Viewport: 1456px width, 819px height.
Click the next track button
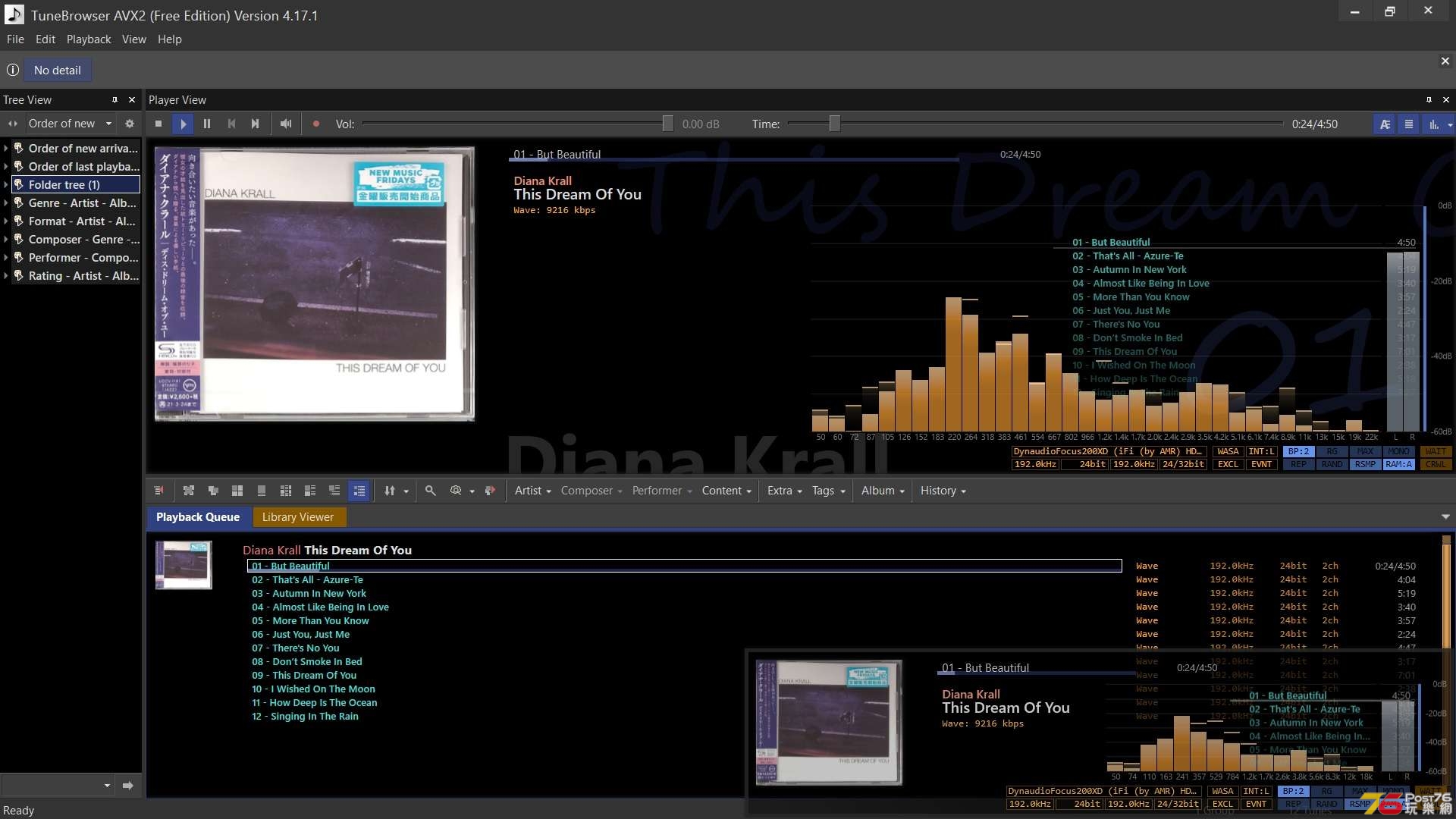pyautogui.click(x=255, y=124)
